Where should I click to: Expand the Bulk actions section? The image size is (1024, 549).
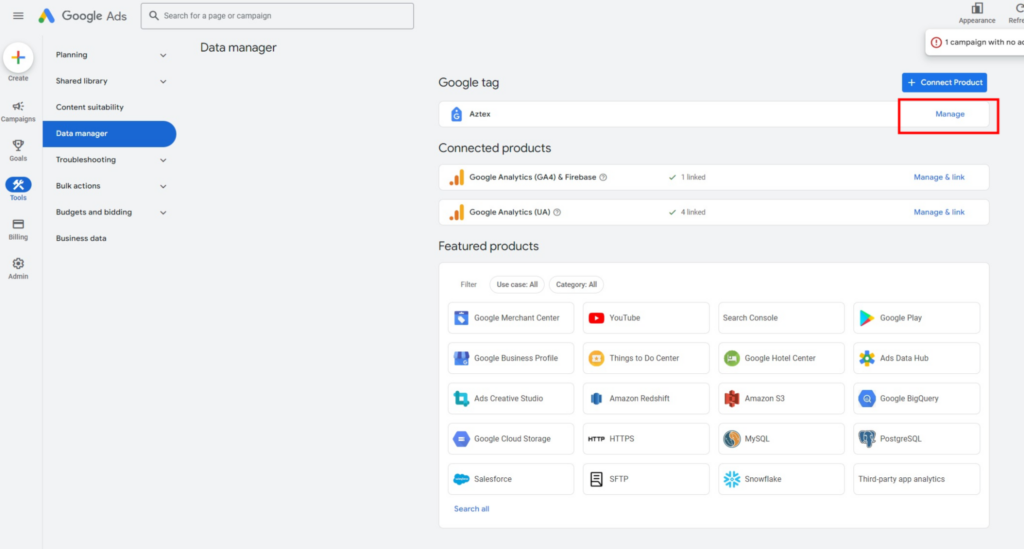pos(110,186)
